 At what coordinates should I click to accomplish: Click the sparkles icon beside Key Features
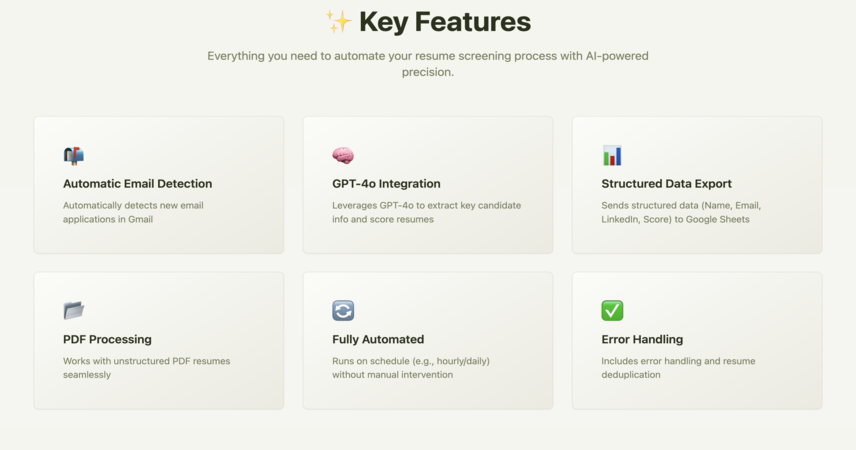(x=338, y=21)
